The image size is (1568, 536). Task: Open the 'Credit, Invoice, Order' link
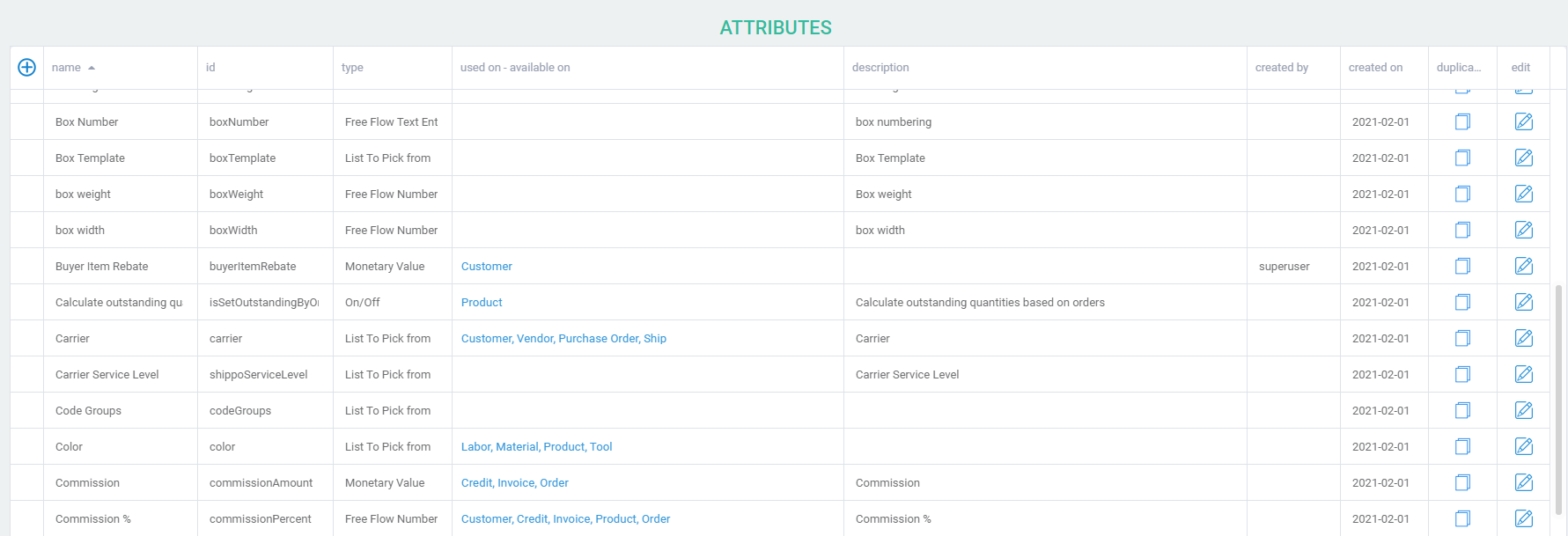point(515,482)
